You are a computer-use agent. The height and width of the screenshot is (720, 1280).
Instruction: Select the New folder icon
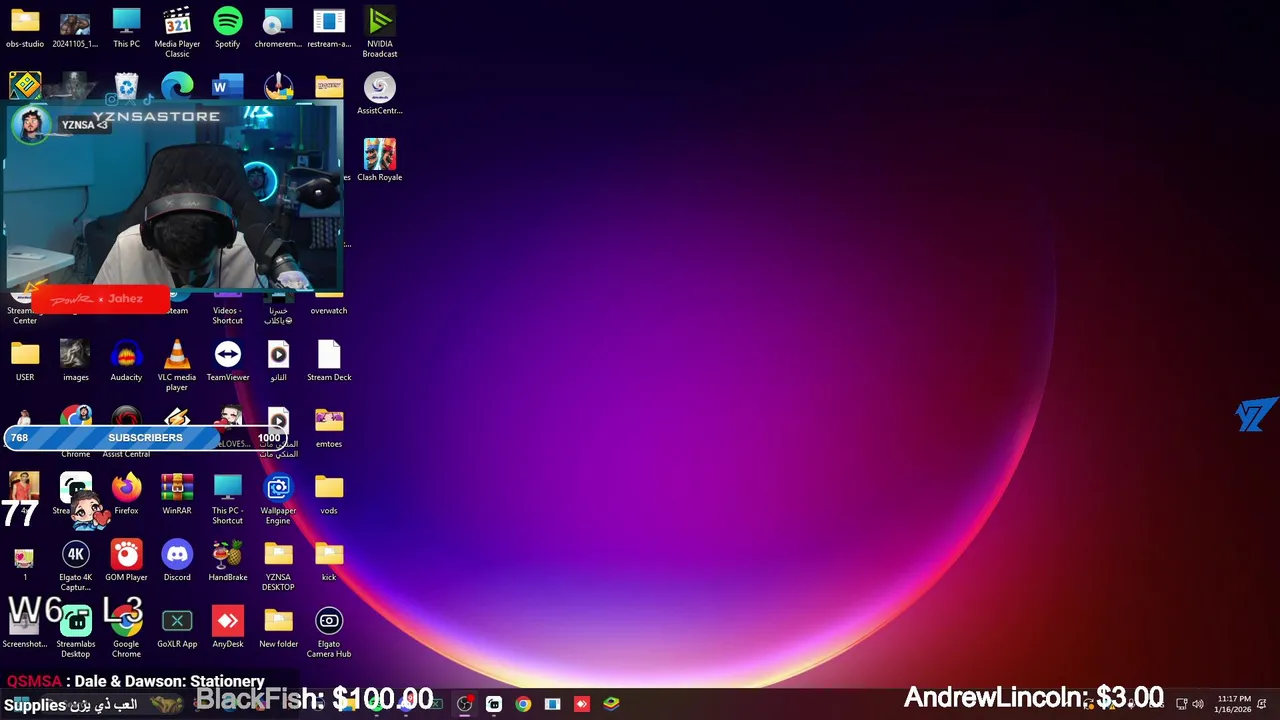(278, 628)
